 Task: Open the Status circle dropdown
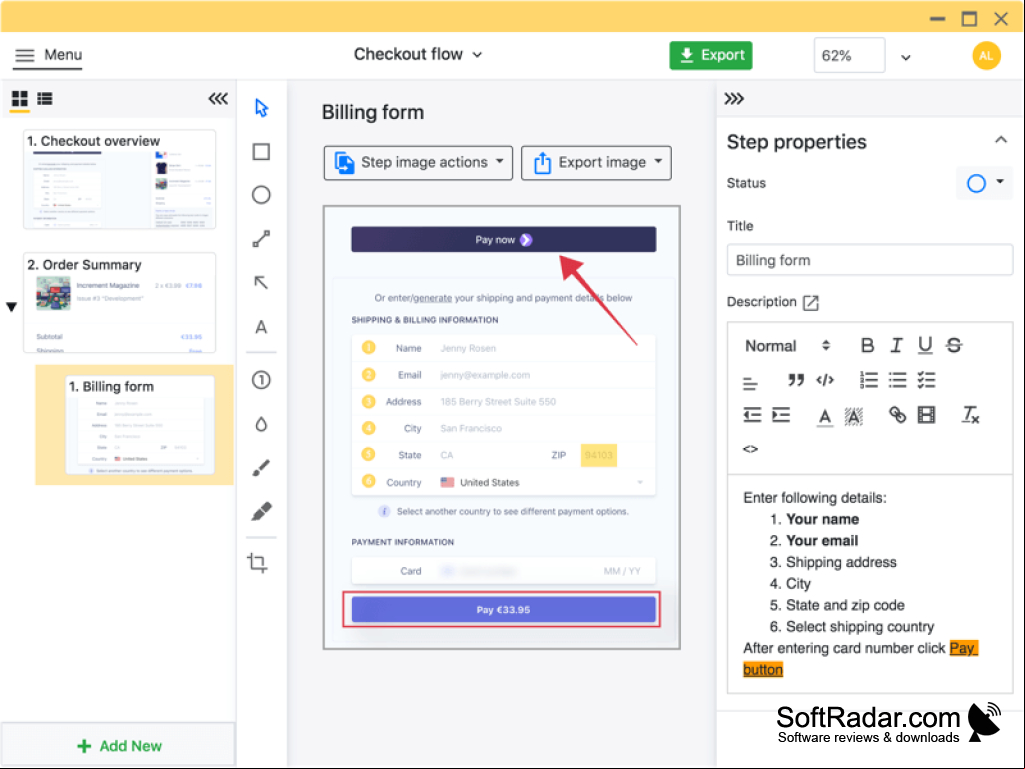pos(984,183)
